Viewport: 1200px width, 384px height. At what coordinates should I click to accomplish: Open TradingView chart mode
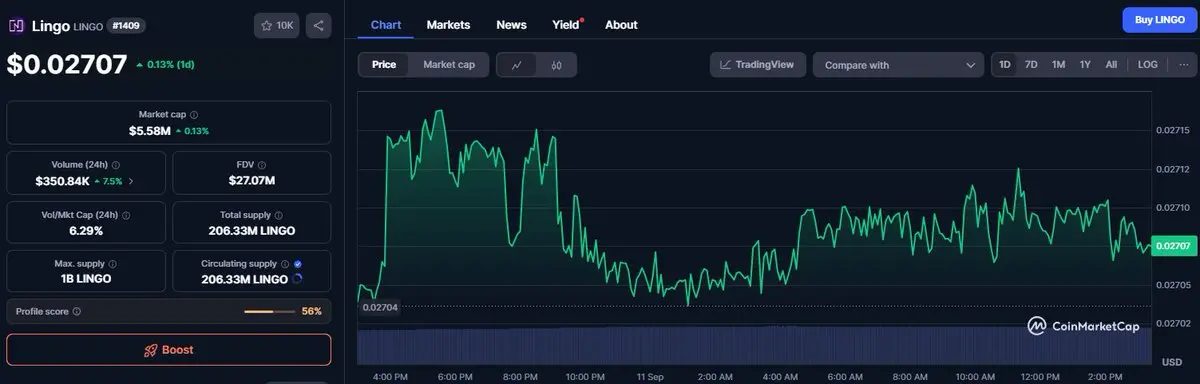tap(757, 65)
